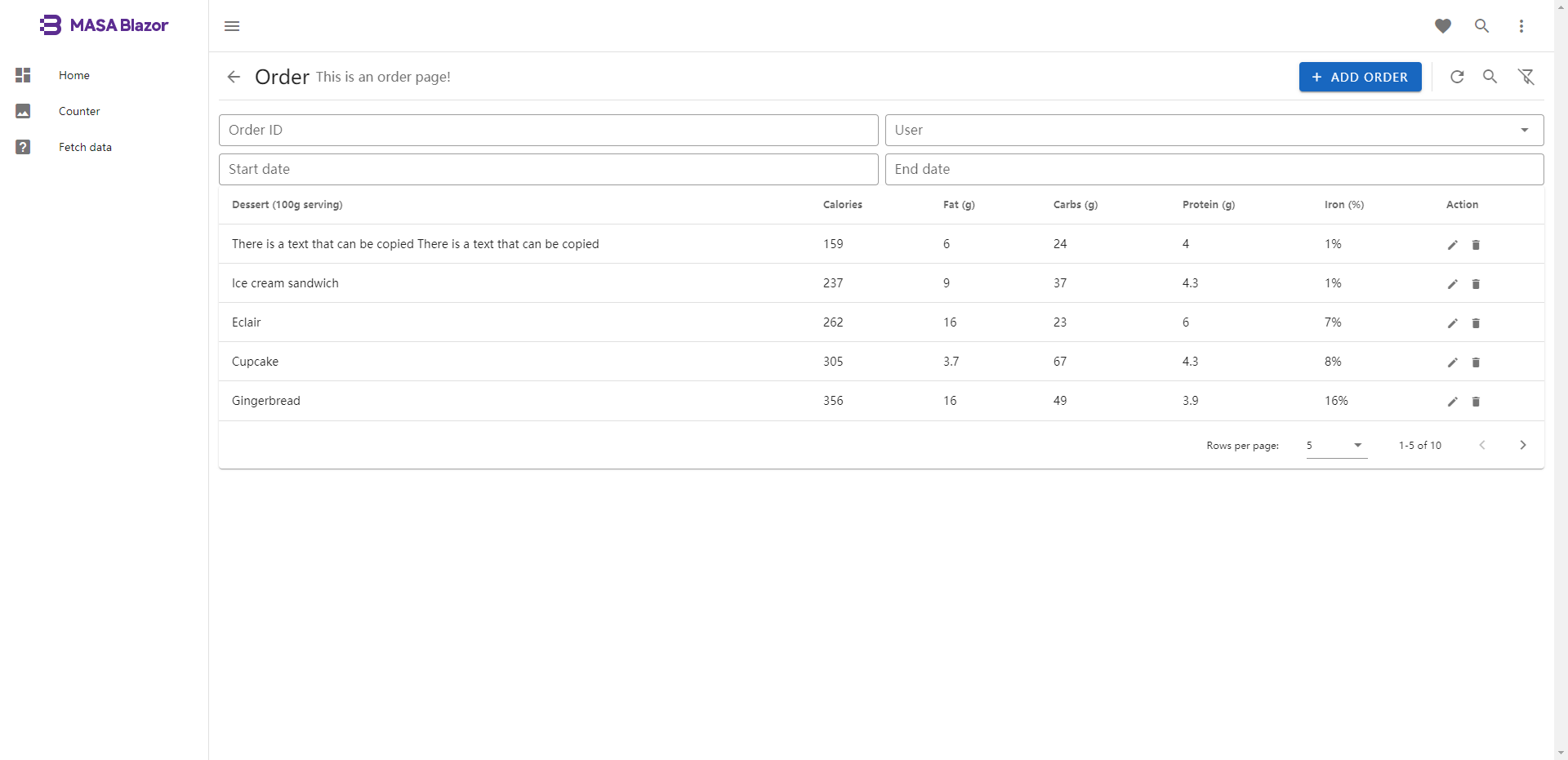Viewport: 1568px width, 760px height.
Task: Edit the Gingerbread row
Action: [1453, 402]
